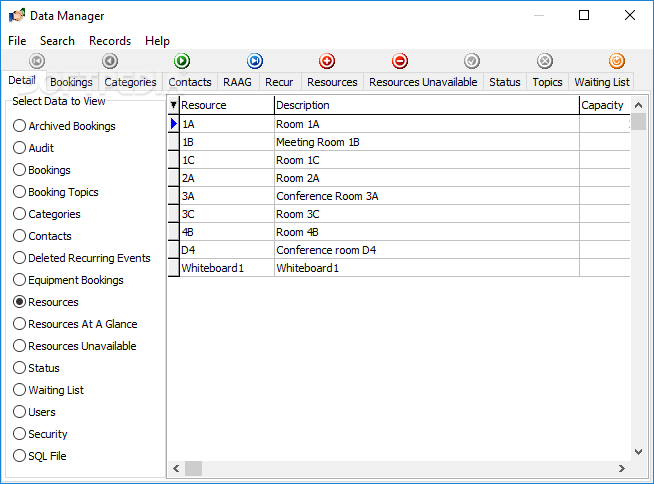654x484 pixels.
Task: Click the Data Manager title bar app icon
Action: pyautogui.click(x=17, y=15)
